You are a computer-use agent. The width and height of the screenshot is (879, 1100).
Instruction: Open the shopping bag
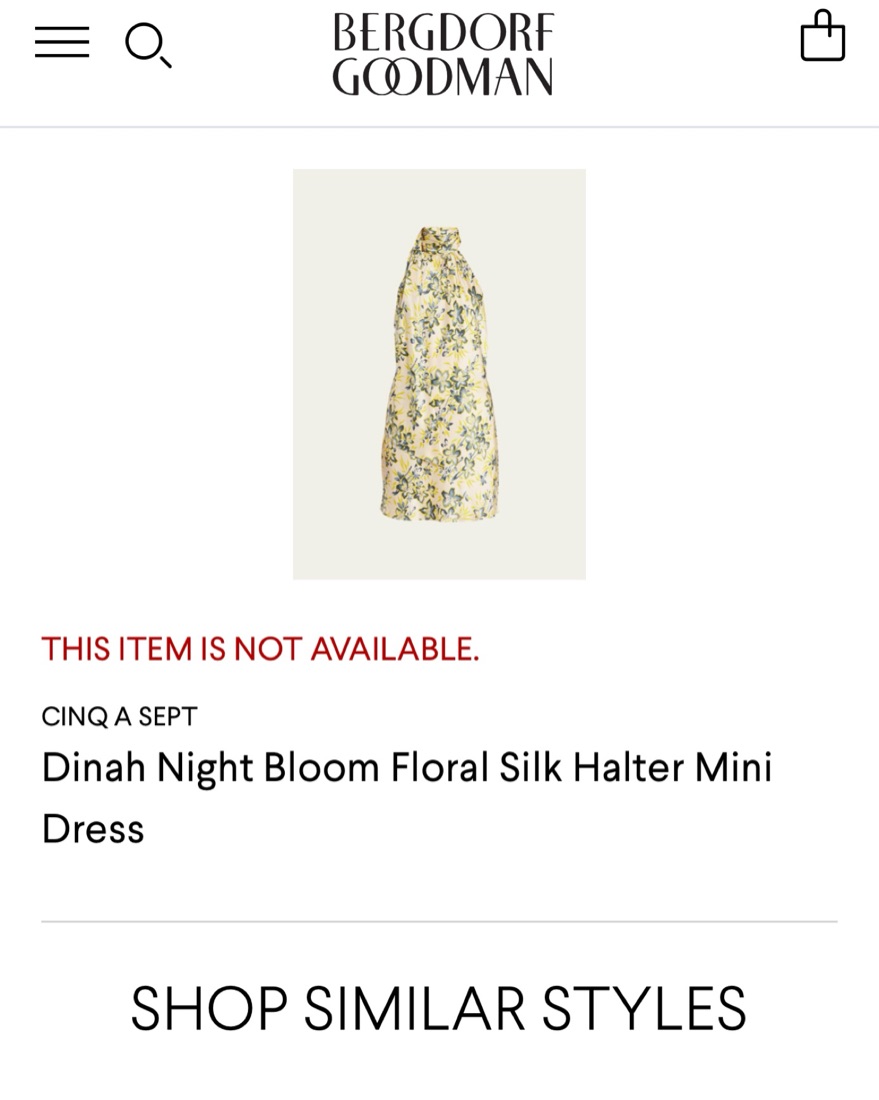tap(822, 38)
